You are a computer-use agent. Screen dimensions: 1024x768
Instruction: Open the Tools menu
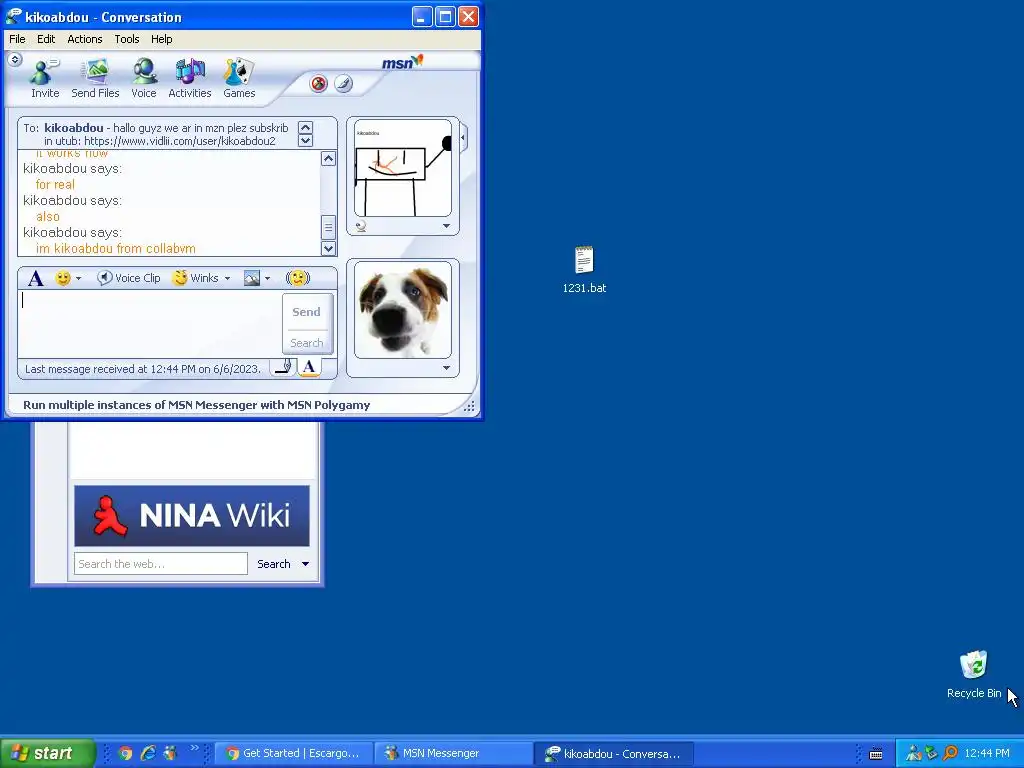pos(127,39)
